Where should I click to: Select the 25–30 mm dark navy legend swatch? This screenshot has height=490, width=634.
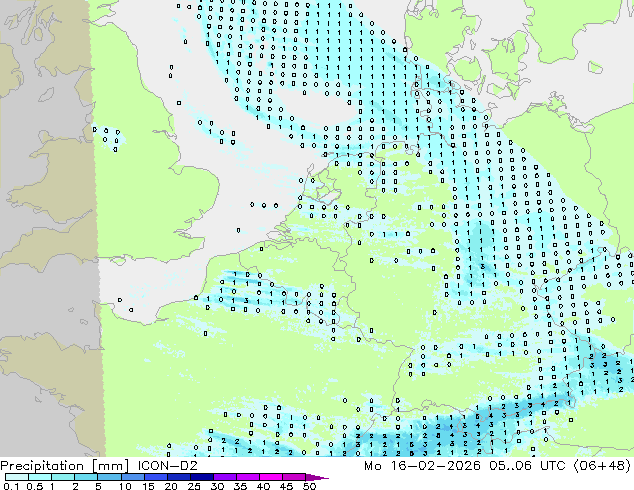click(x=201, y=477)
